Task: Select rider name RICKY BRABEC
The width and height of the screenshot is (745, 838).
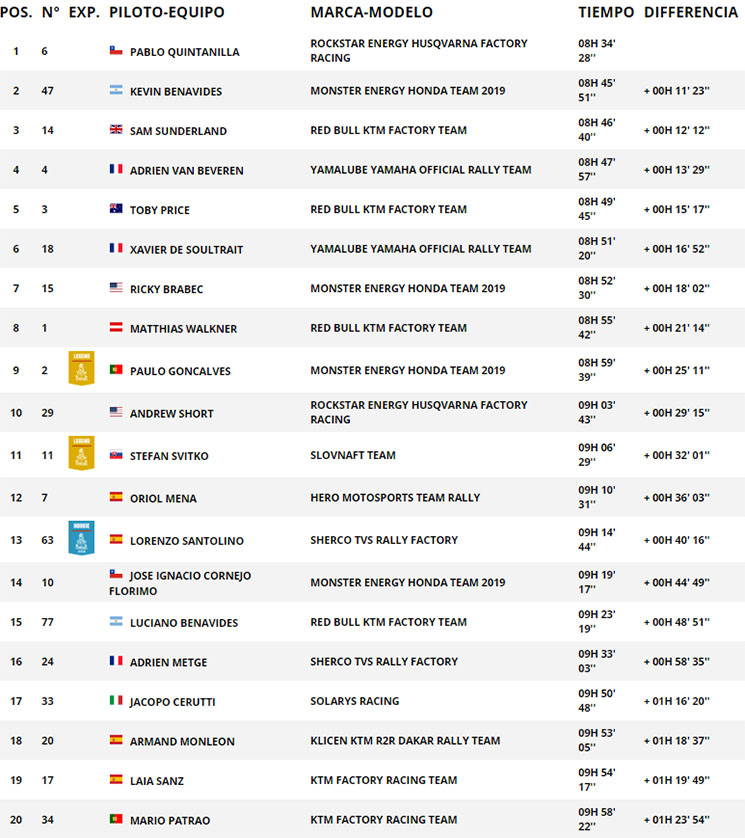Action: (x=166, y=290)
